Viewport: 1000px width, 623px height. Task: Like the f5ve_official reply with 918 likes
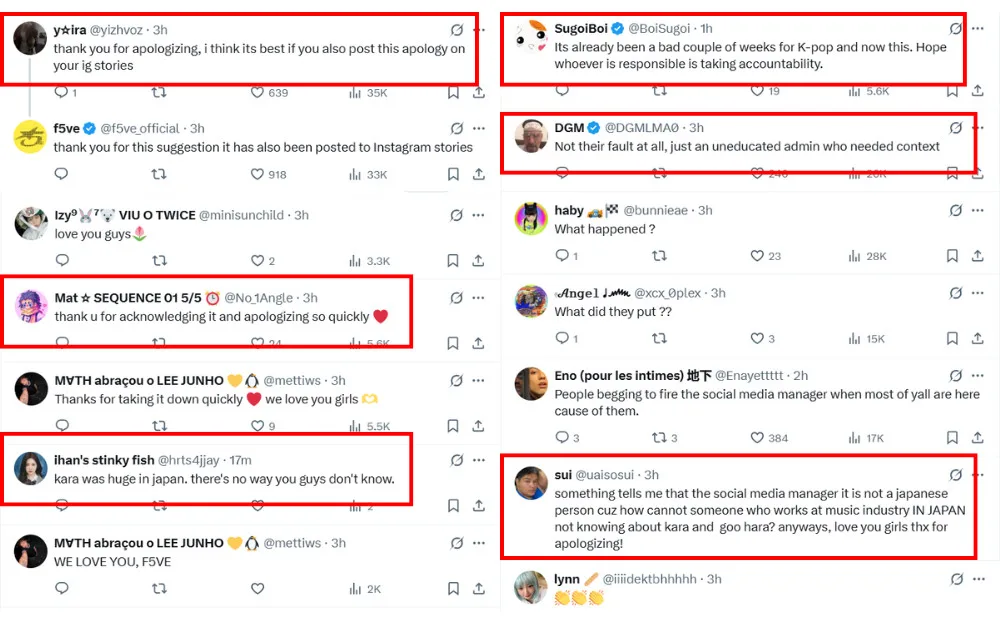[257, 174]
